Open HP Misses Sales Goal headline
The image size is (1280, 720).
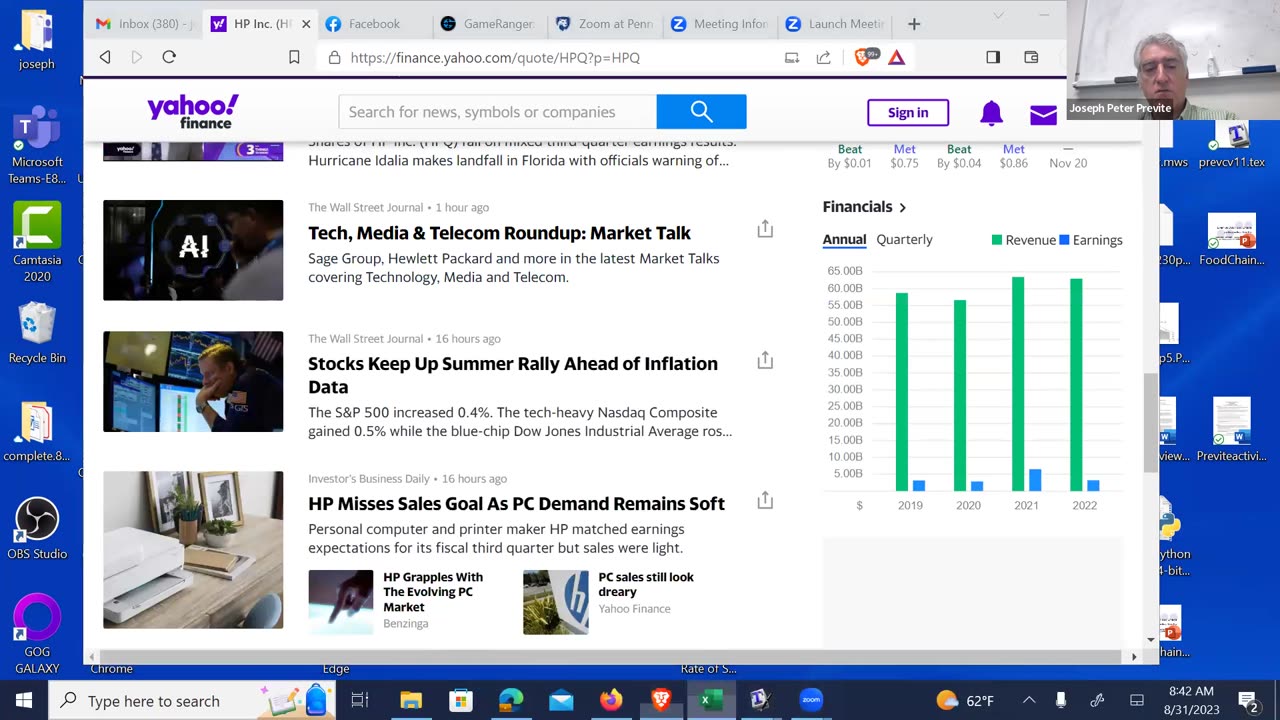click(x=516, y=504)
